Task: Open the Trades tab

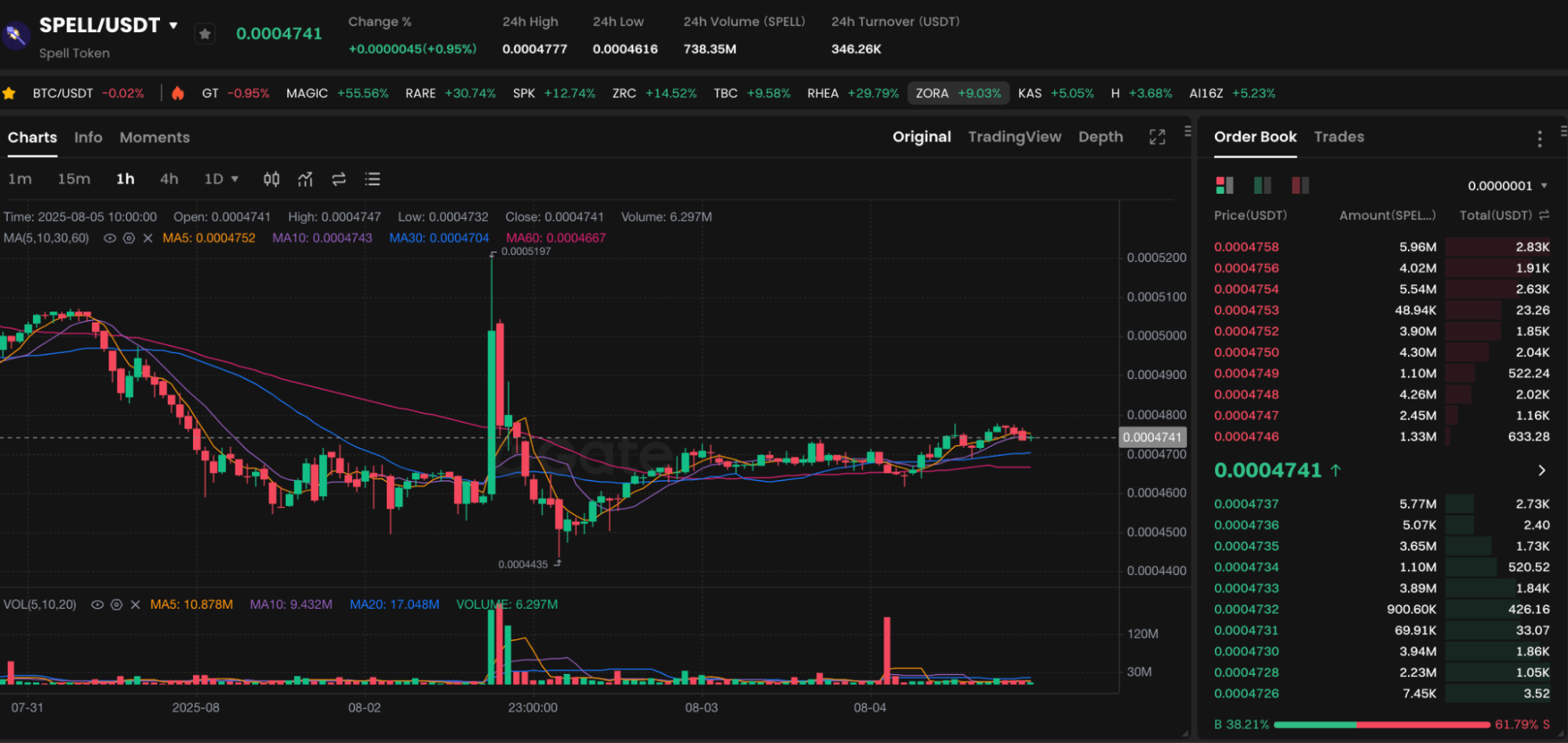Action: pyautogui.click(x=1339, y=137)
